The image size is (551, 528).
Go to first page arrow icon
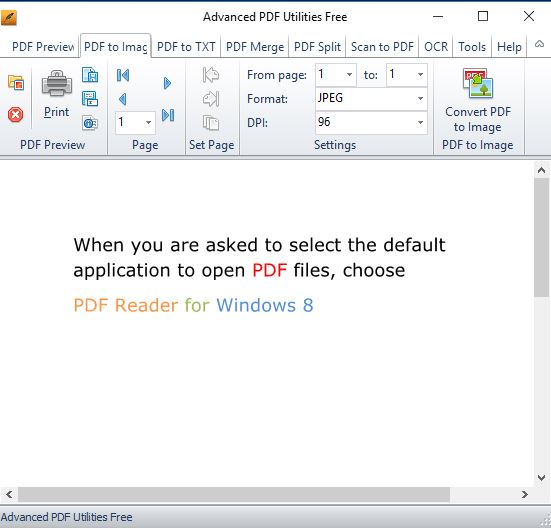[123, 75]
